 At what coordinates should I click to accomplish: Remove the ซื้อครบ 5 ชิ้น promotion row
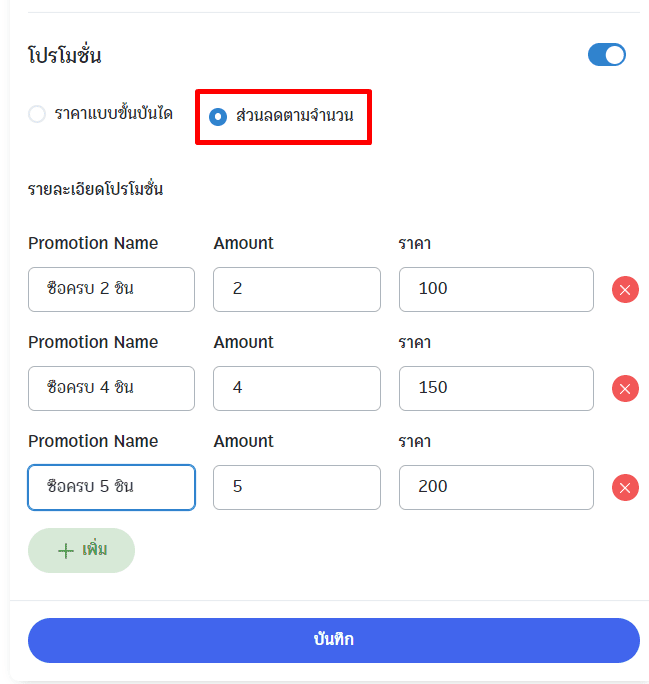click(625, 488)
